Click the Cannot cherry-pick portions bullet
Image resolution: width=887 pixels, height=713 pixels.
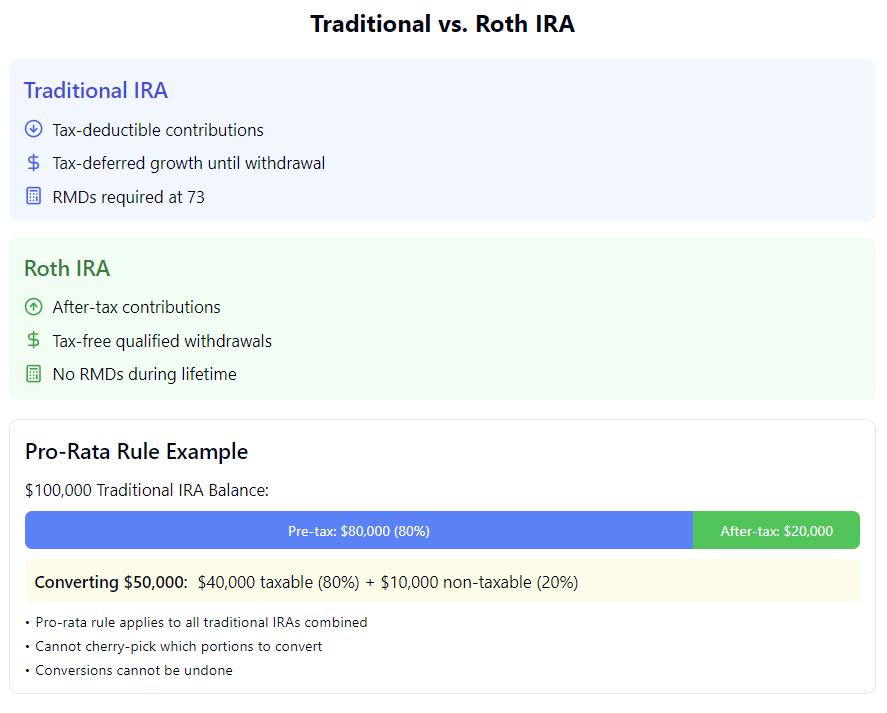coord(179,646)
